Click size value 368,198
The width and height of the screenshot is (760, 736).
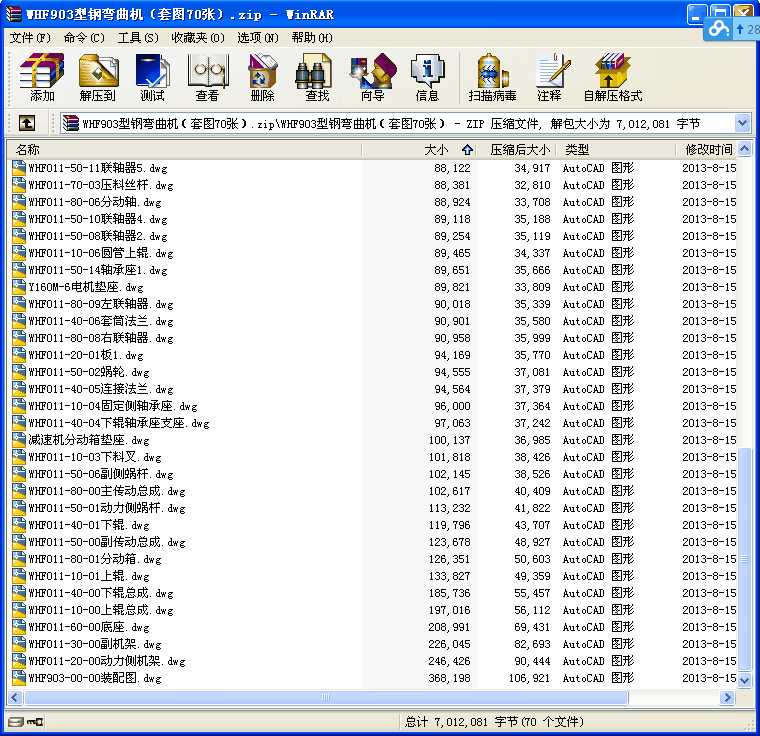coord(449,678)
